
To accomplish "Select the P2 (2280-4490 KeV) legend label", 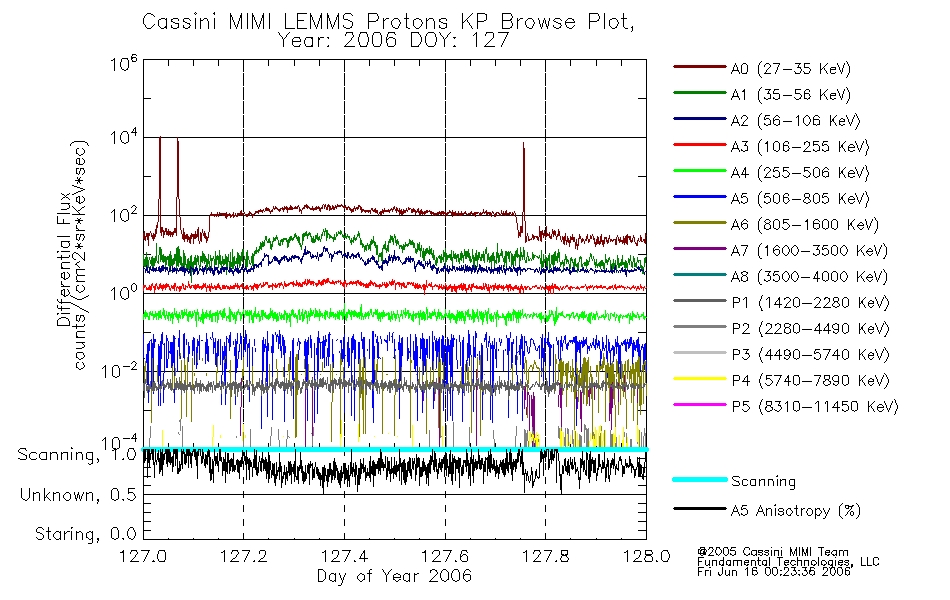I will 810,329.
